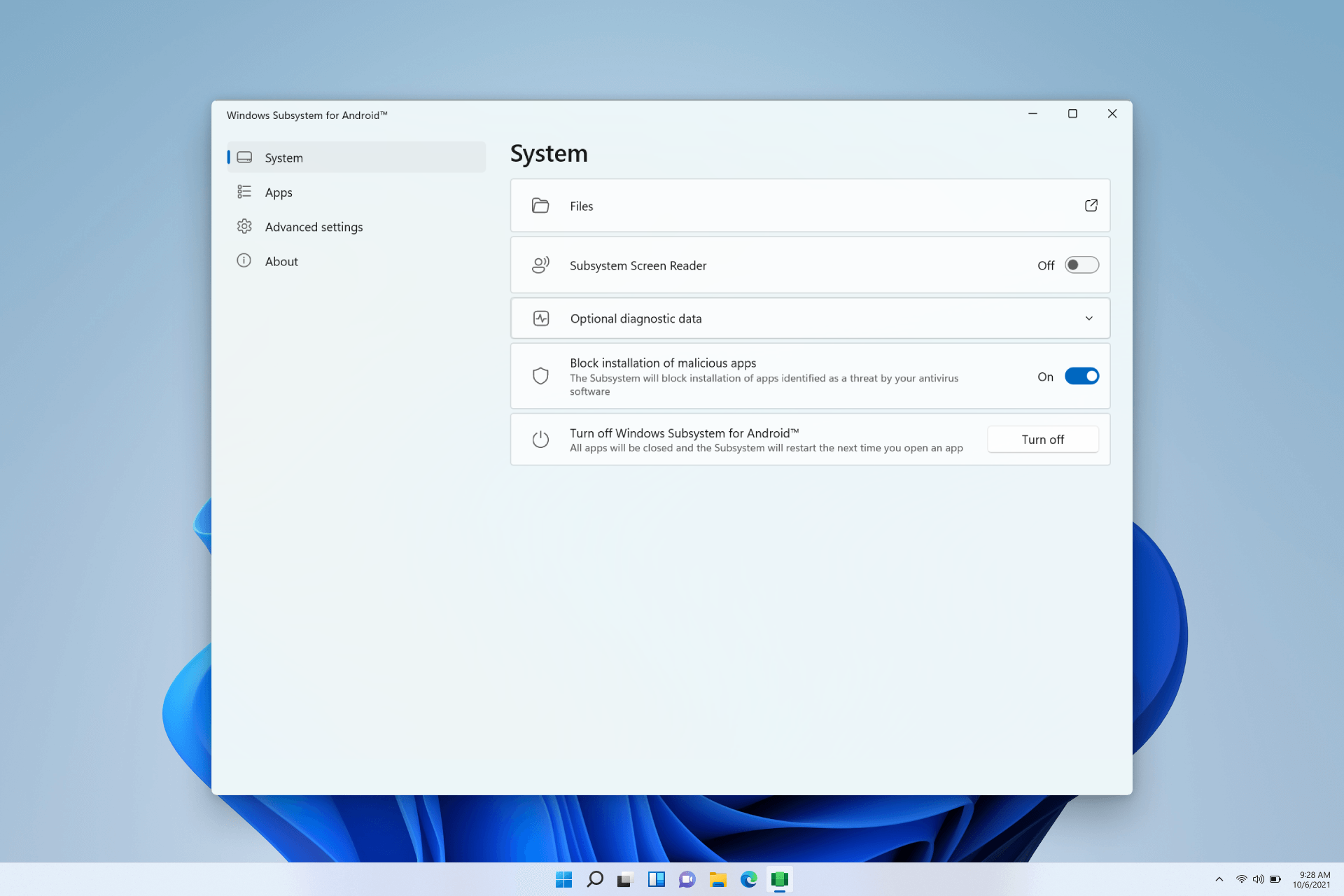The image size is (1344, 896).
Task: Click the Apps navigation icon
Action: [x=244, y=192]
